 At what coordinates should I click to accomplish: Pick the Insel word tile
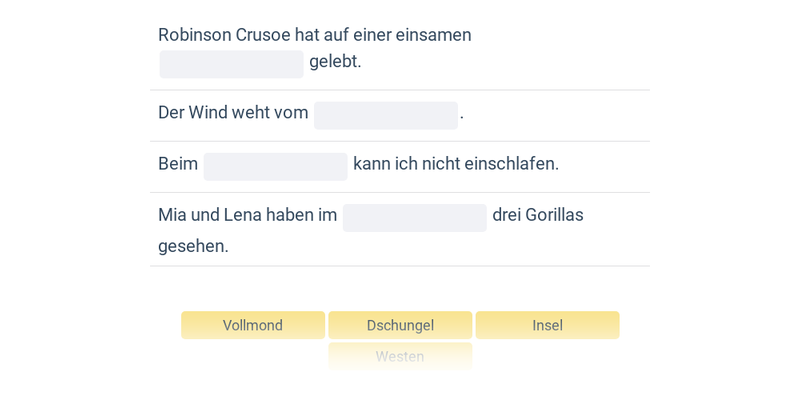(x=547, y=325)
